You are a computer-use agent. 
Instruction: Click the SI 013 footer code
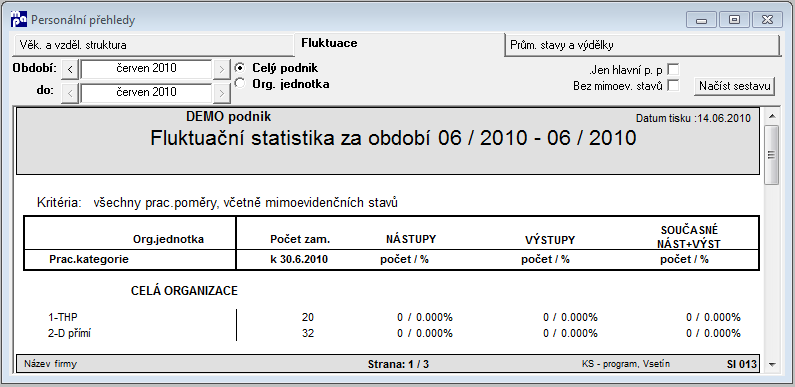741,364
